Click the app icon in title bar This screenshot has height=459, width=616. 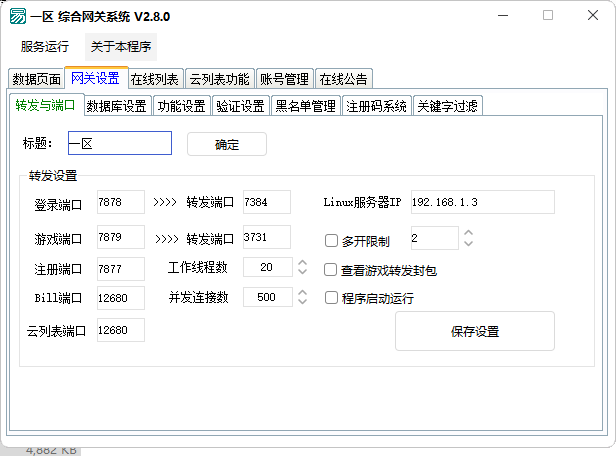point(19,16)
